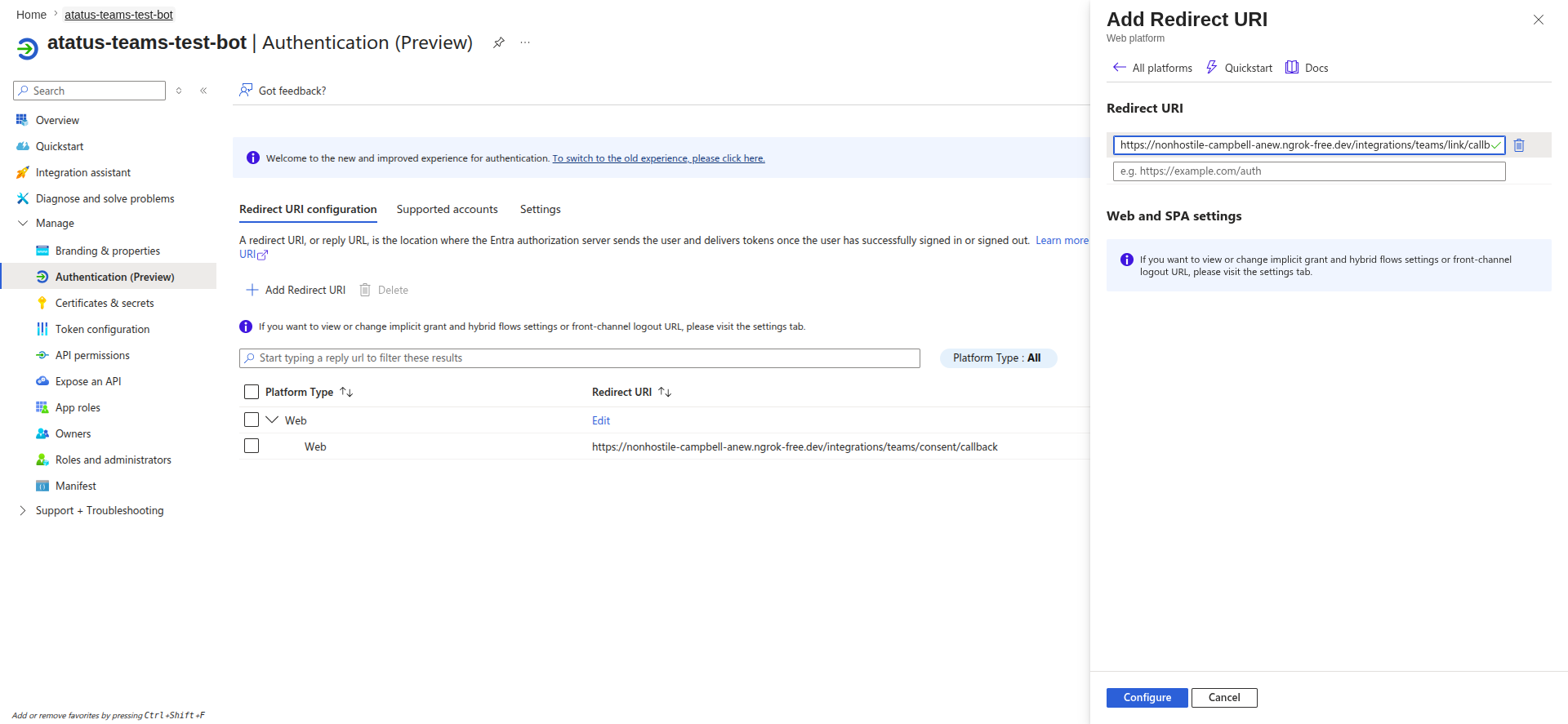1568x724 pixels.
Task: Sort by Platform Type column arrows
Action: pos(346,392)
